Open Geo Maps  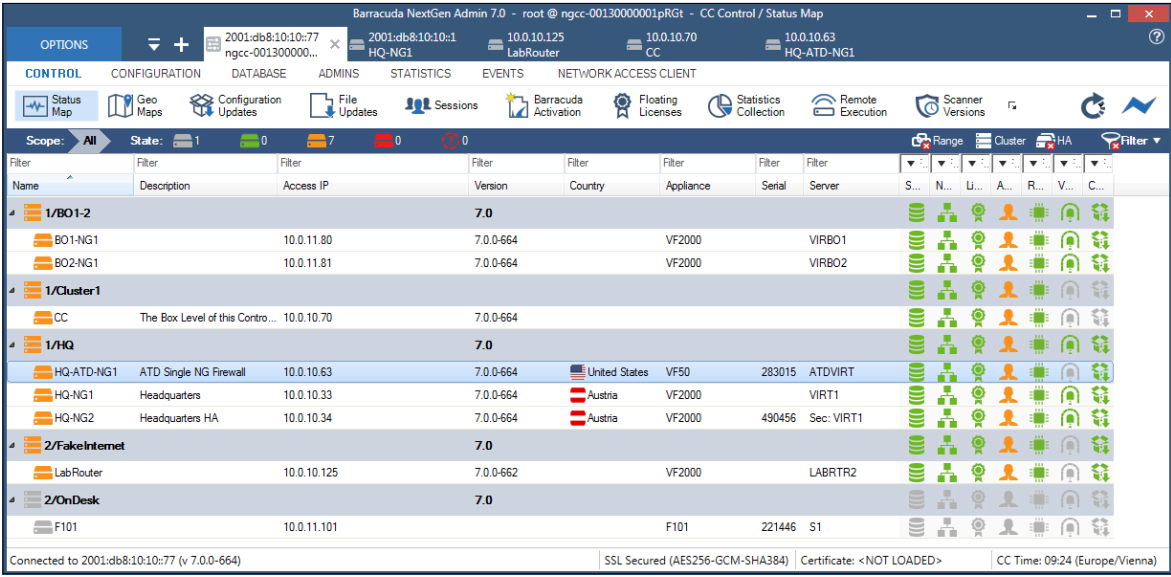click(135, 105)
